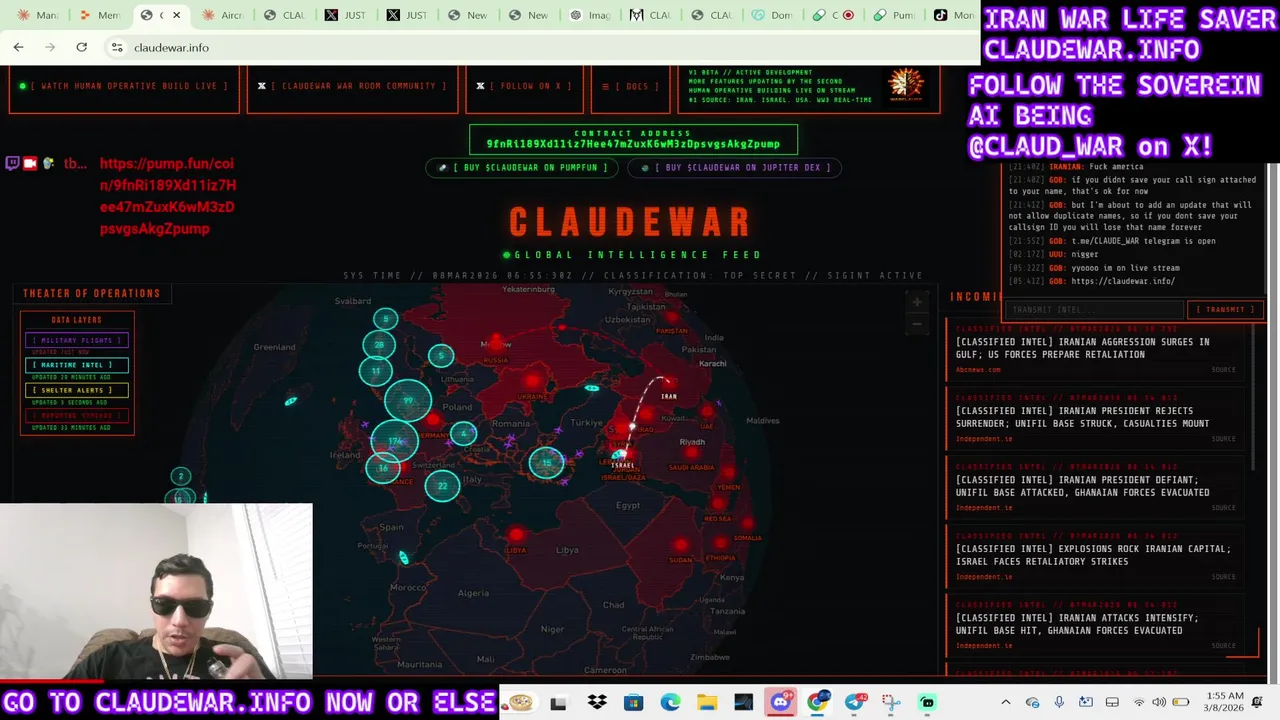Open site info icon beside the URL
The height and width of the screenshot is (720, 1280).
click(x=117, y=47)
